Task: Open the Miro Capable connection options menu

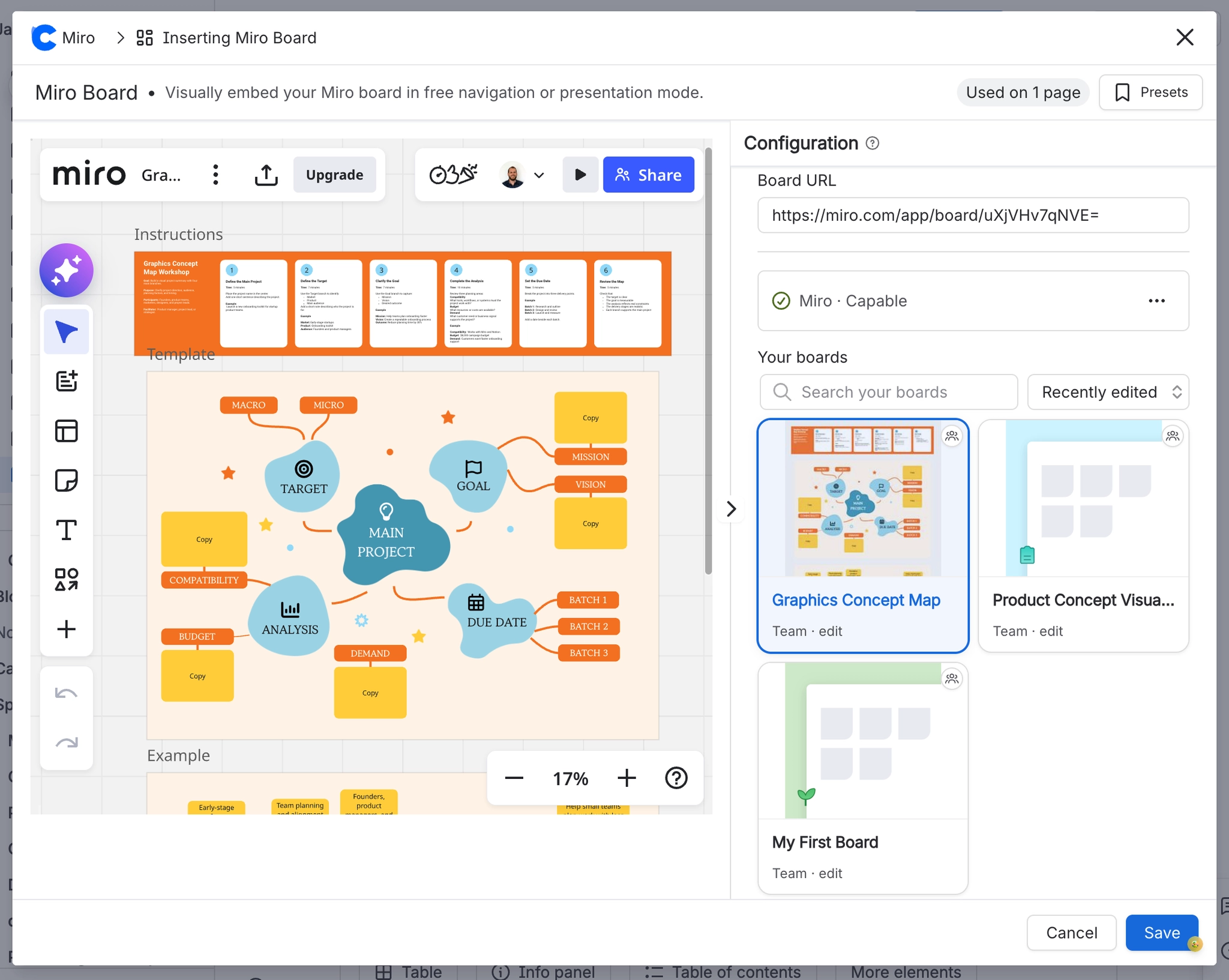Action: point(1156,301)
